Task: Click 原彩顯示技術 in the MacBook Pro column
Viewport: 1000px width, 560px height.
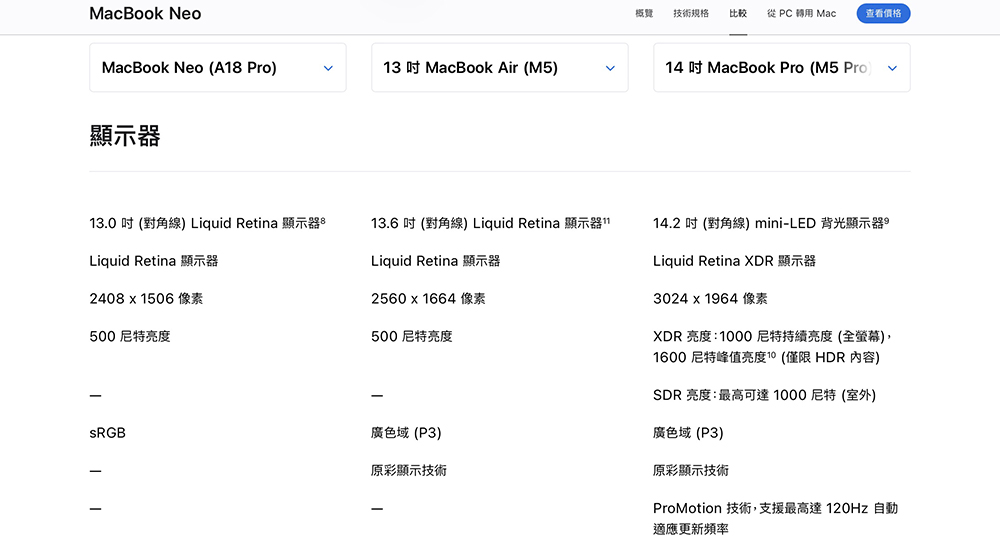Action: click(691, 471)
